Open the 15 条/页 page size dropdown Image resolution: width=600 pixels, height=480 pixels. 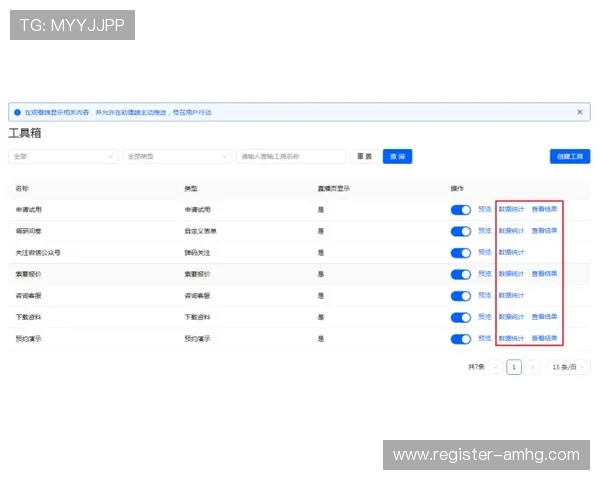[568, 367]
